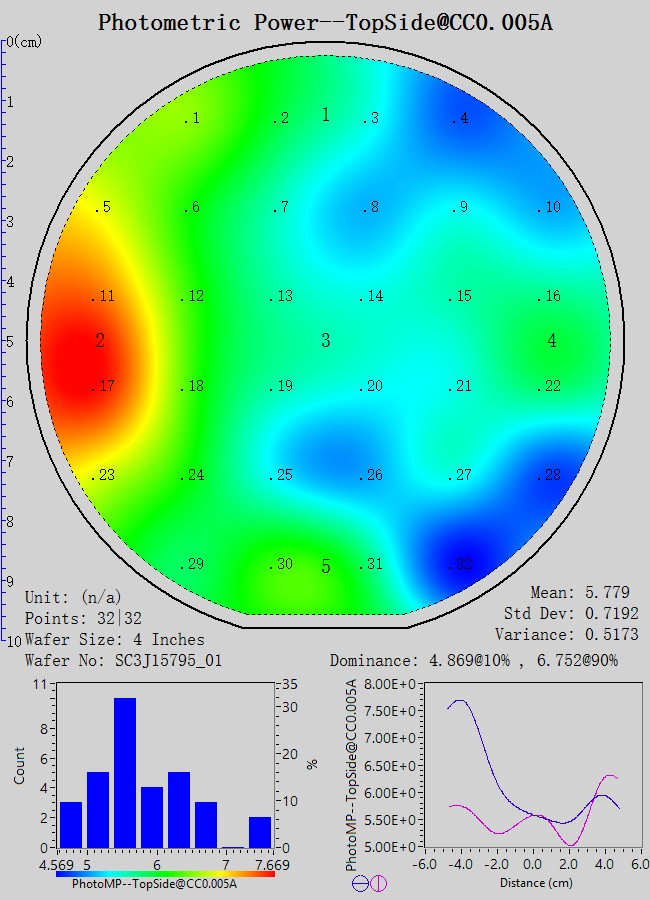Click large site marker 4 on right side
Screen dimensions: 650x900
[552, 341]
